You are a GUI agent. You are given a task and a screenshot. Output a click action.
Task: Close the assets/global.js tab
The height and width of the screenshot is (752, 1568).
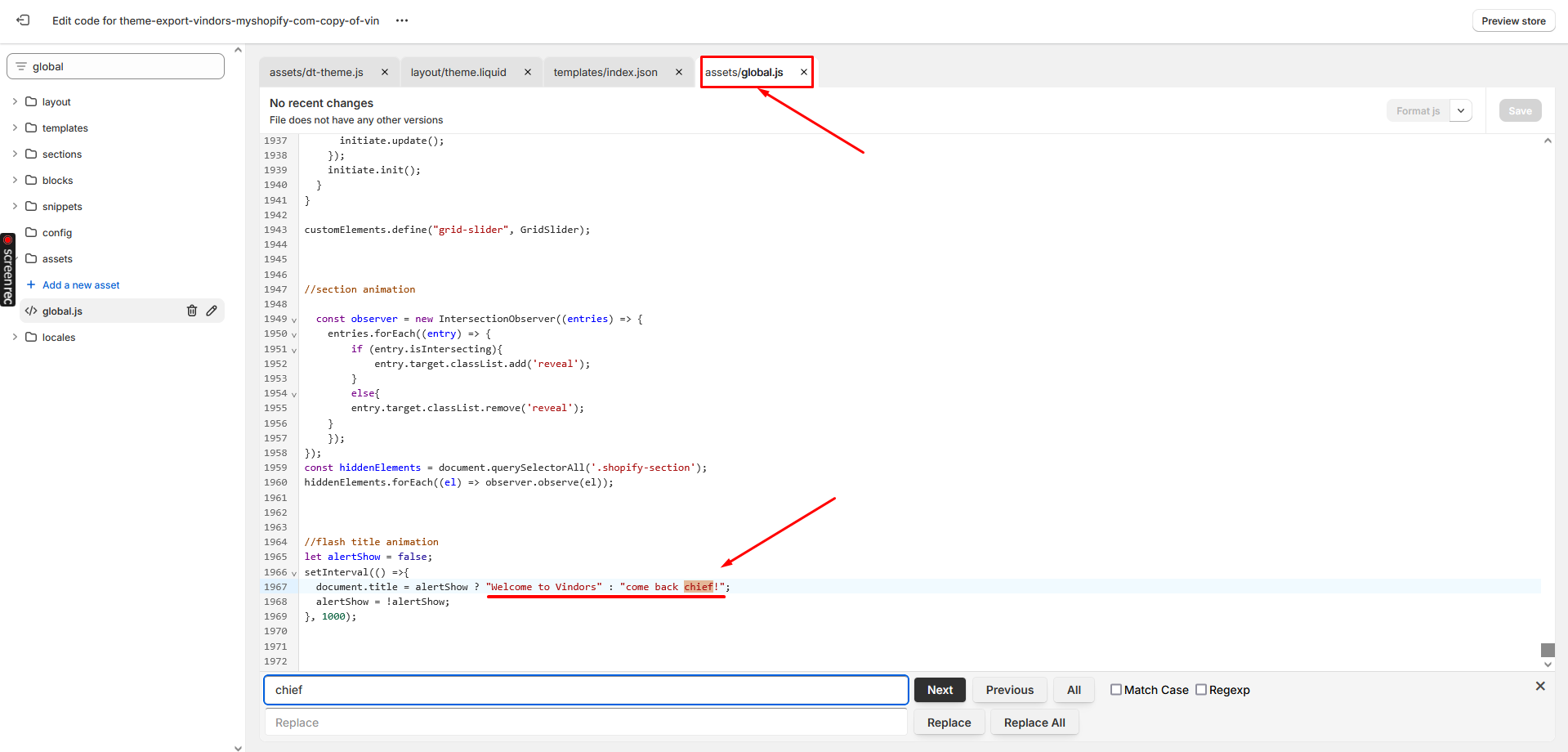point(804,72)
